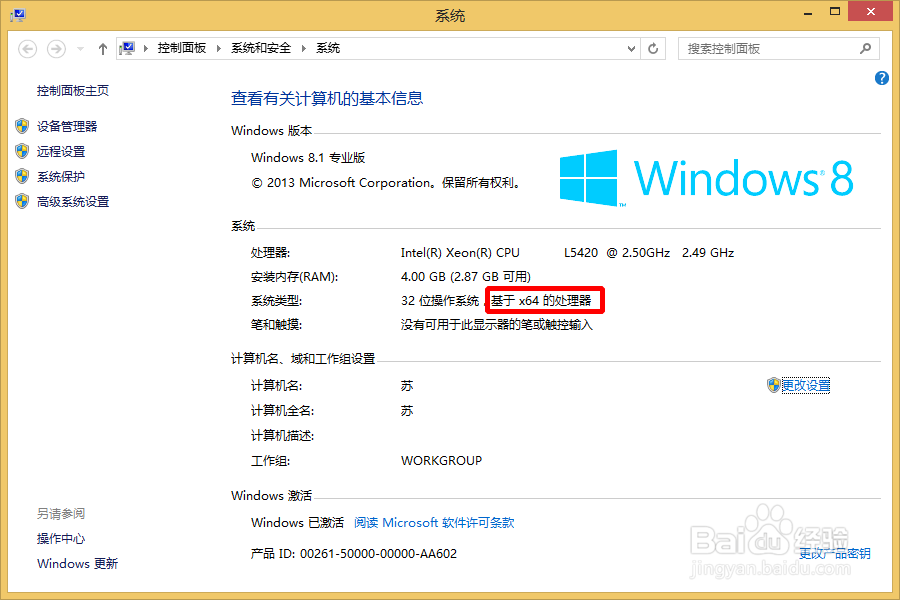Image resolution: width=900 pixels, height=600 pixels.
Task: Select 控制面板 in the address breadcrumb
Action: tap(182, 48)
